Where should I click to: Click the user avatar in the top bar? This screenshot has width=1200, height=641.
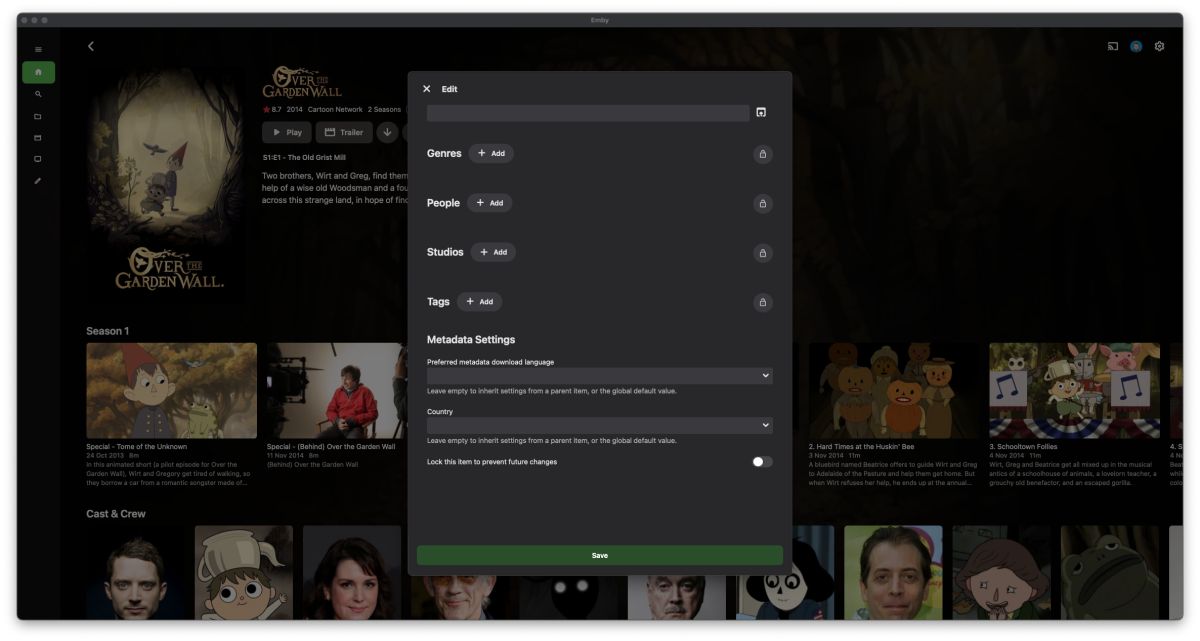pyautogui.click(x=1136, y=46)
